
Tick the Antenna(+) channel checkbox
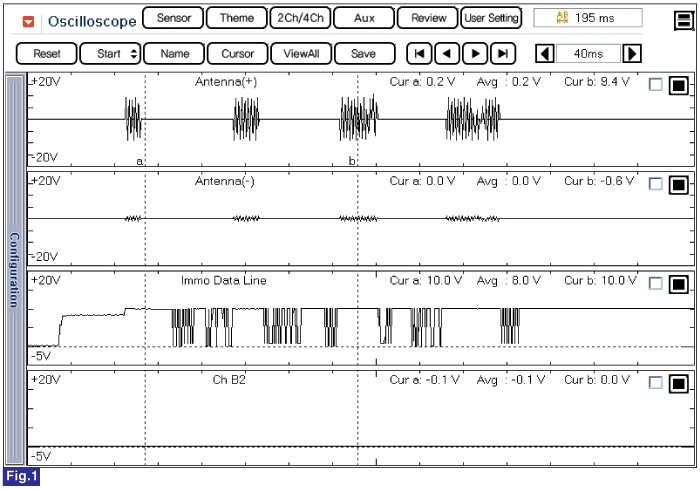(x=655, y=86)
